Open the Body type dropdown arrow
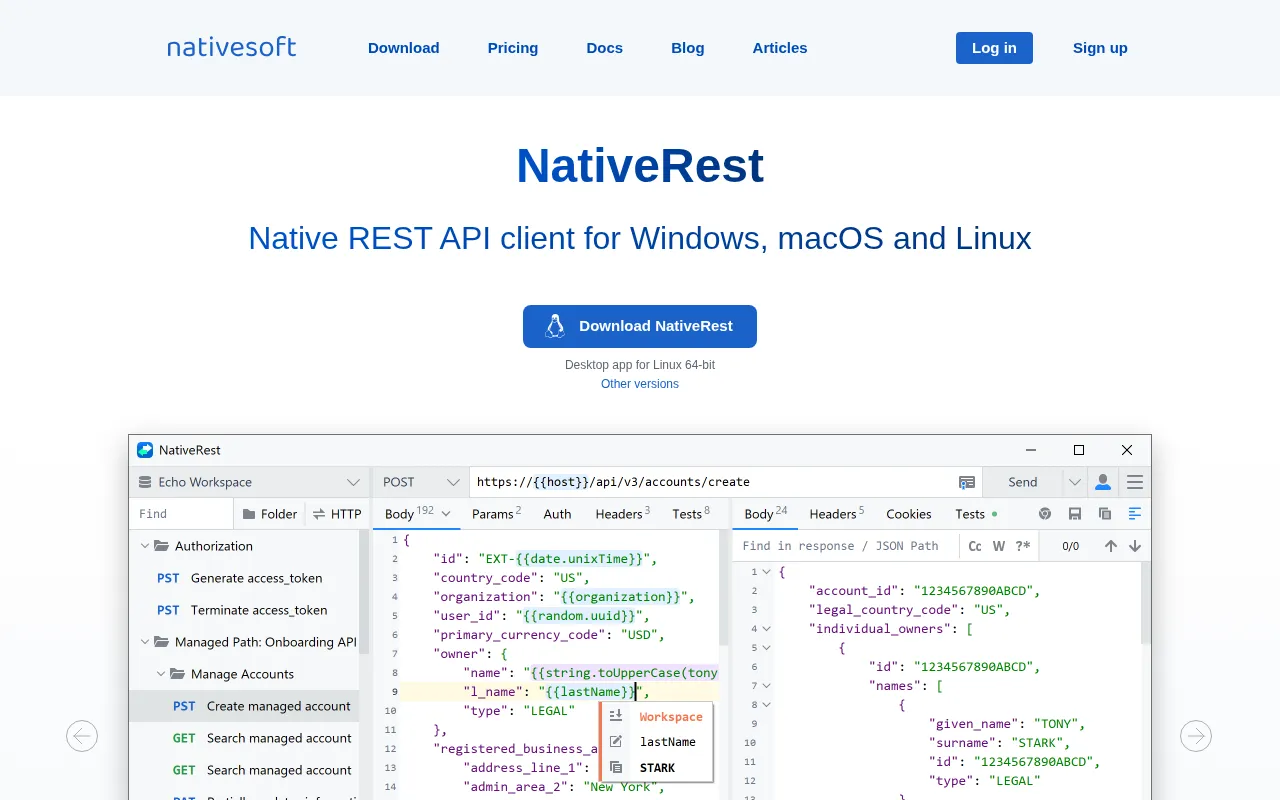Image resolution: width=1280 pixels, height=800 pixels. [x=446, y=514]
